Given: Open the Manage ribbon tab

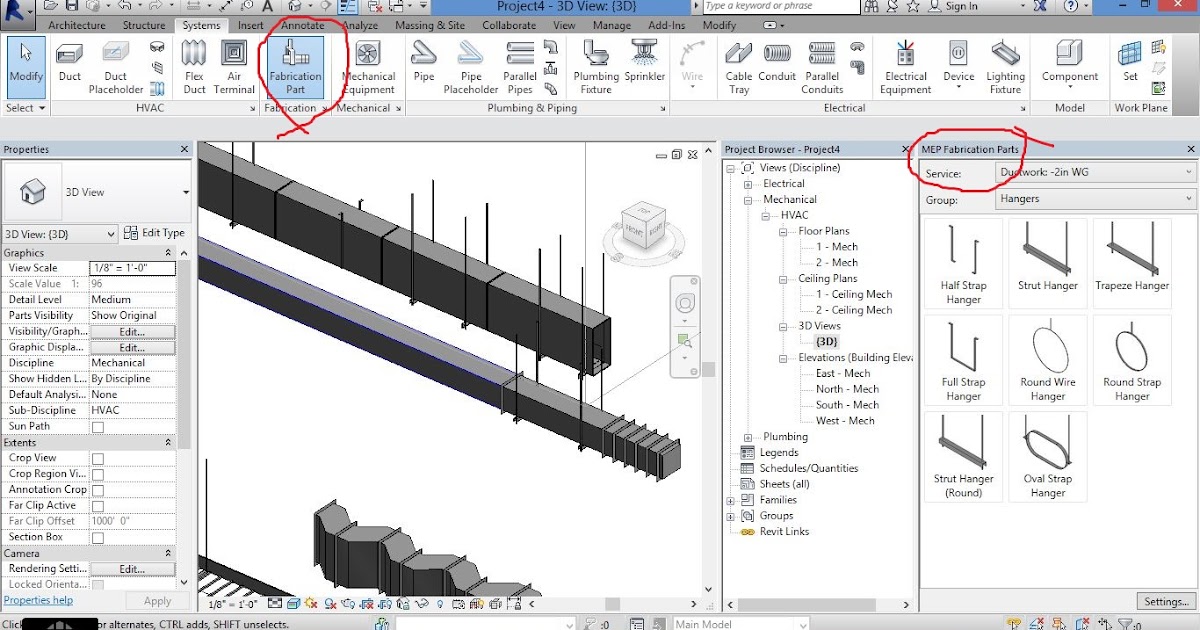Looking at the screenshot, I should 611,25.
